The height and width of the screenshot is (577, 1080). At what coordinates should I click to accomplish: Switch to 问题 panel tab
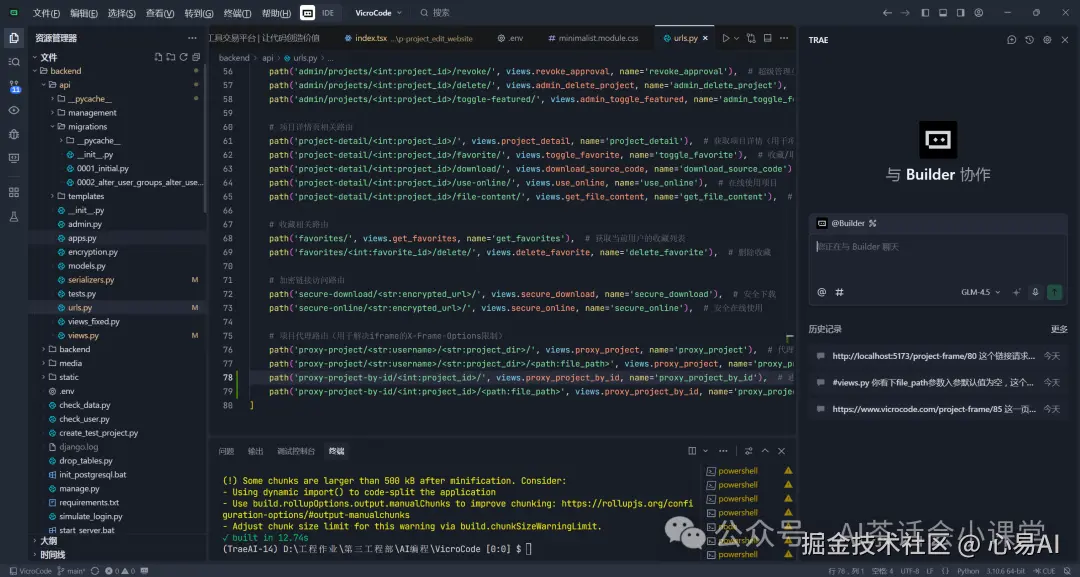[x=226, y=451]
